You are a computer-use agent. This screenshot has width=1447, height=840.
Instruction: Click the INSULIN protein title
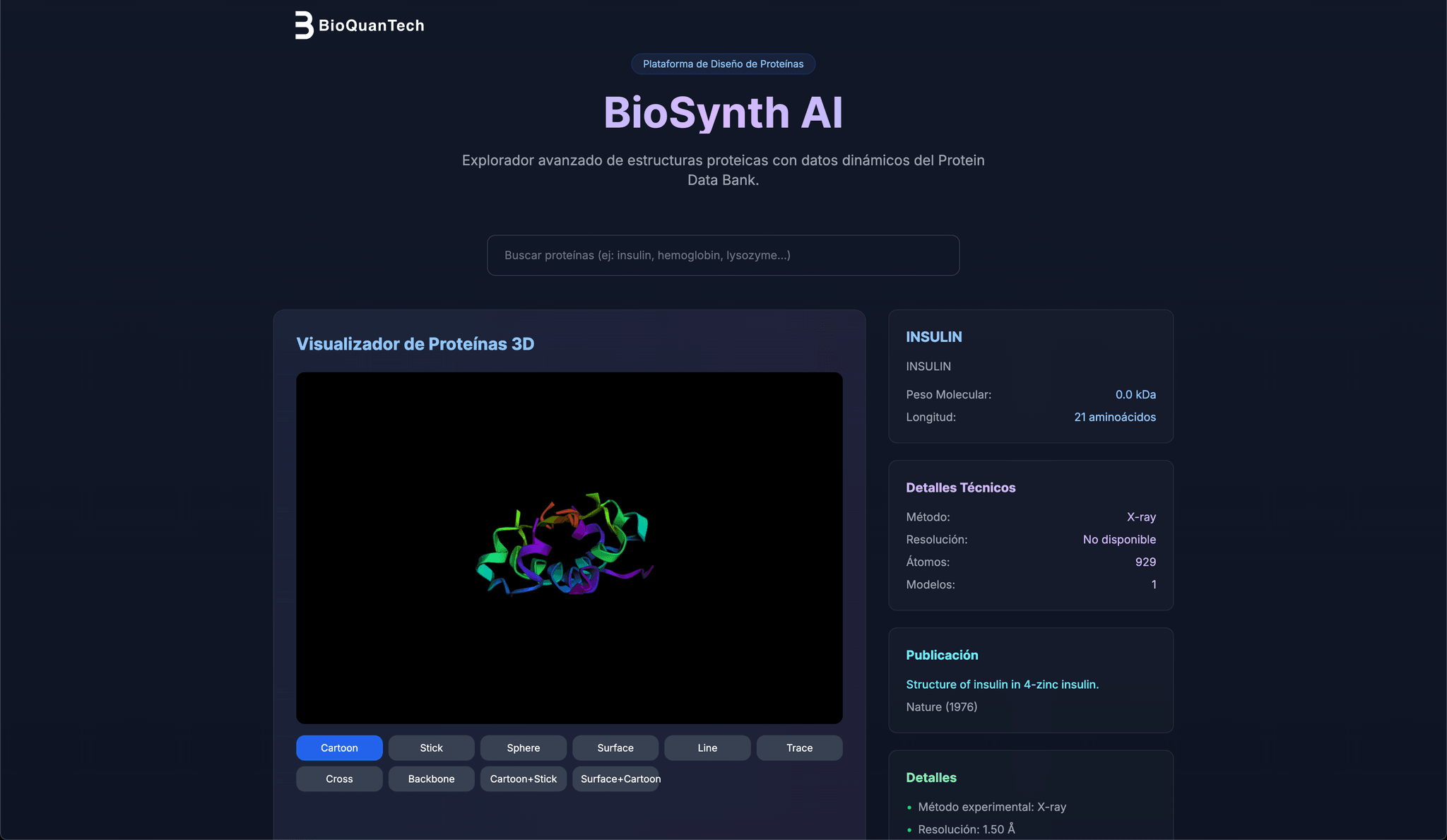[934, 337]
